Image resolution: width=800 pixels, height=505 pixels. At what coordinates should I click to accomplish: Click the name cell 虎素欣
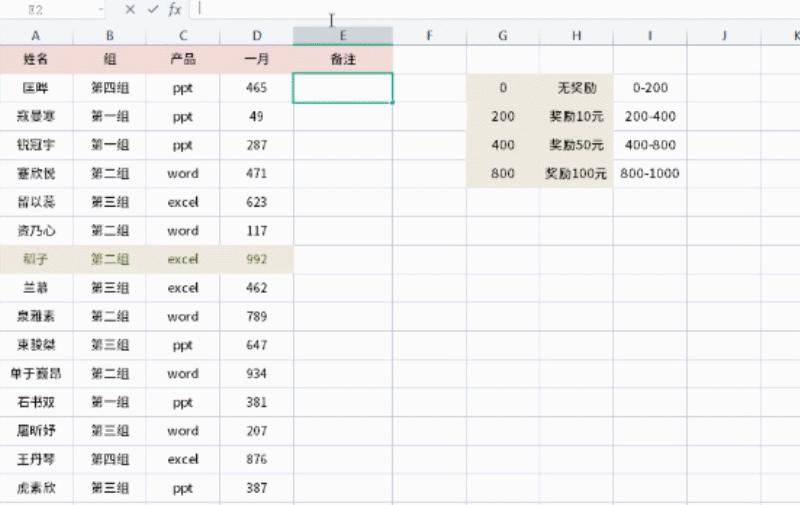click(36, 488)
